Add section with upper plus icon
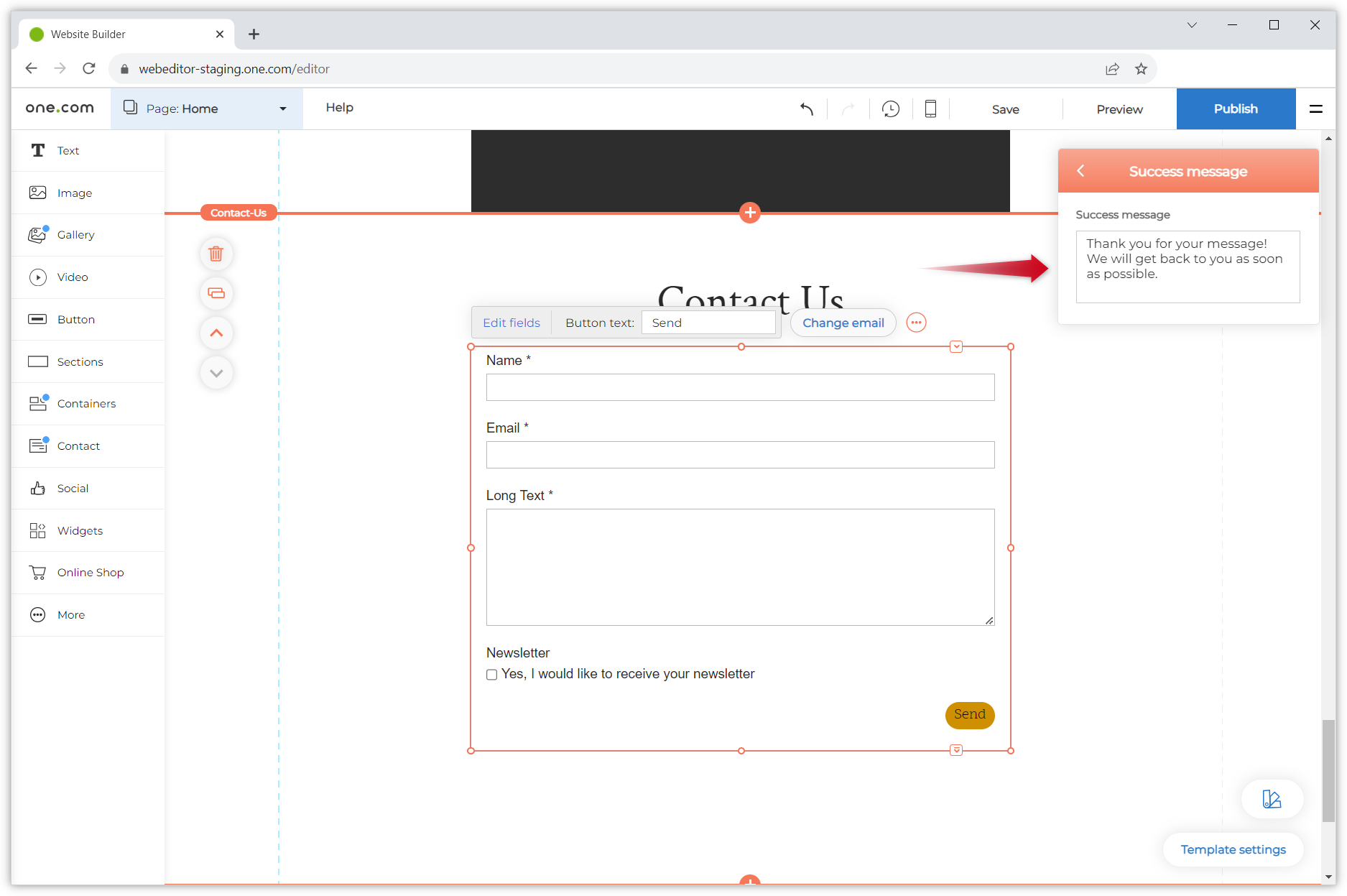This screenshot has width=1347, height=896. [750, 213]
